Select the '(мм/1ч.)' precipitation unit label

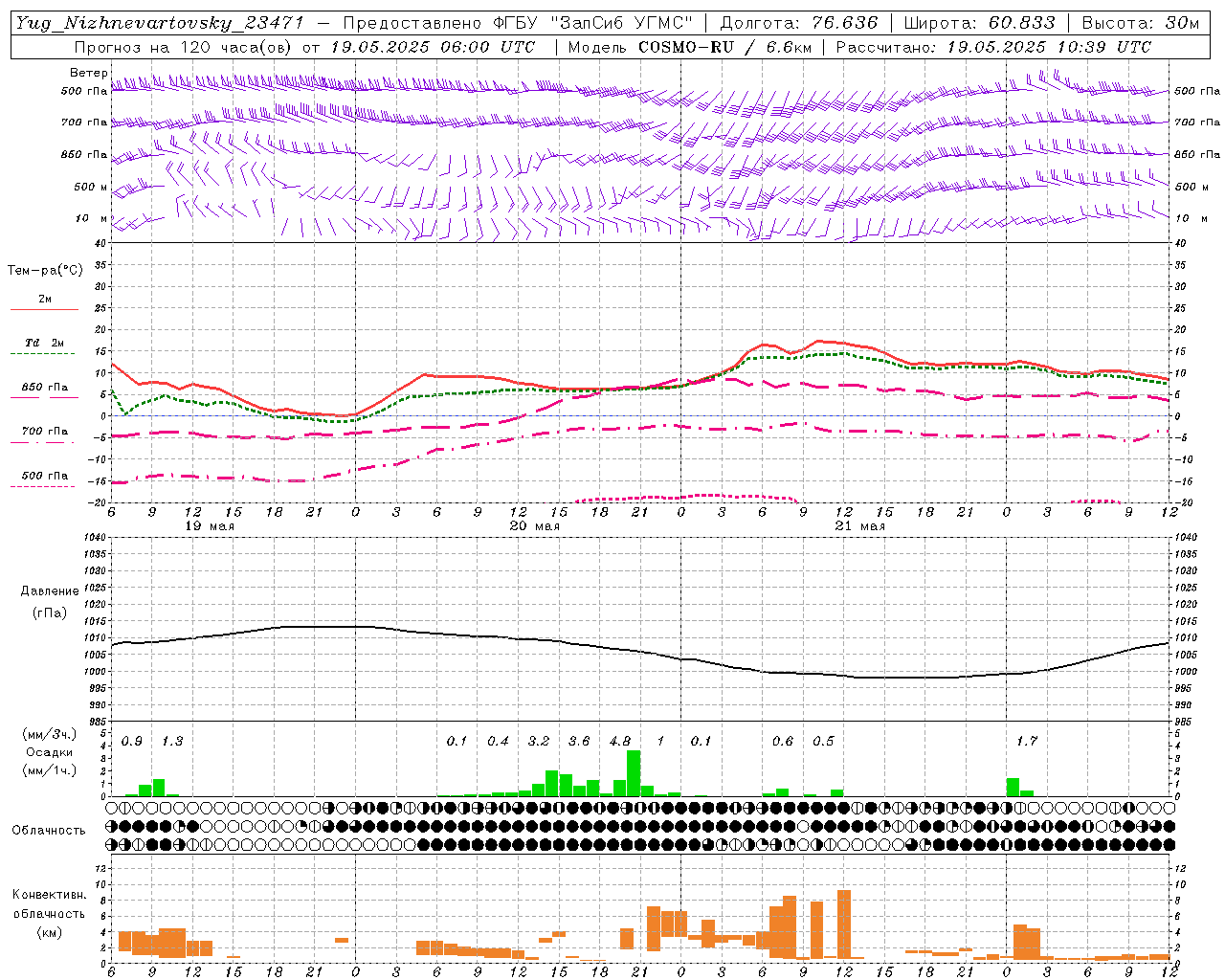pos(50,770)
